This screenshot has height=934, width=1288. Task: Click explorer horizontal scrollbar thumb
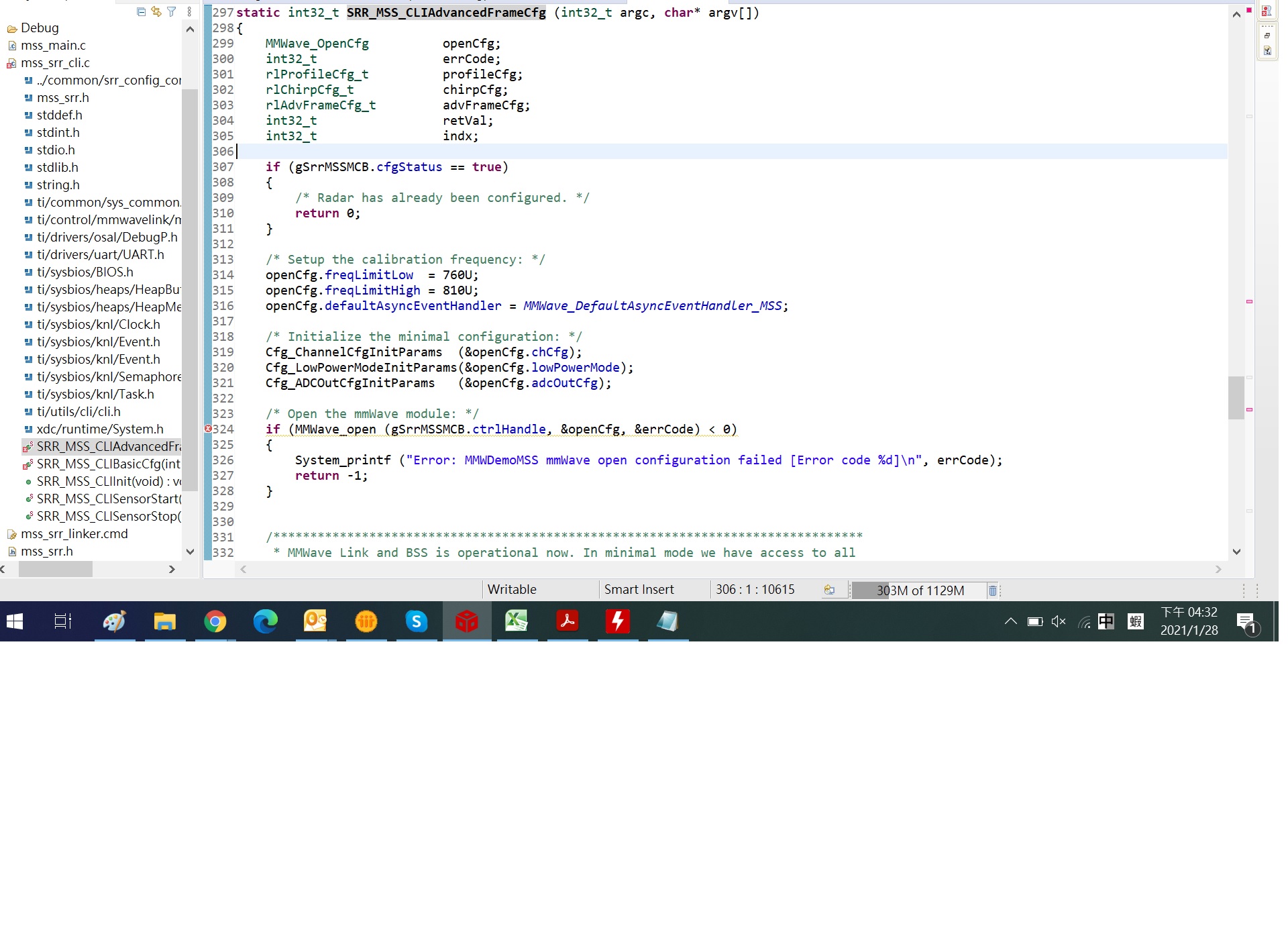point(56,570)
